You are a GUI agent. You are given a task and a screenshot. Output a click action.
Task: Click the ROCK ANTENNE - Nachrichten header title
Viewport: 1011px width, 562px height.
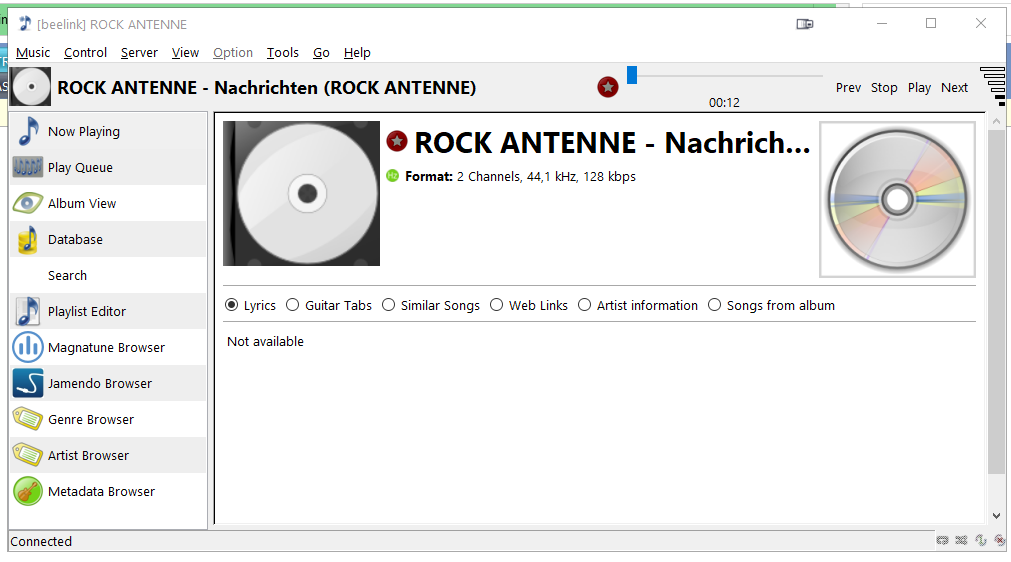click(266, 87)
